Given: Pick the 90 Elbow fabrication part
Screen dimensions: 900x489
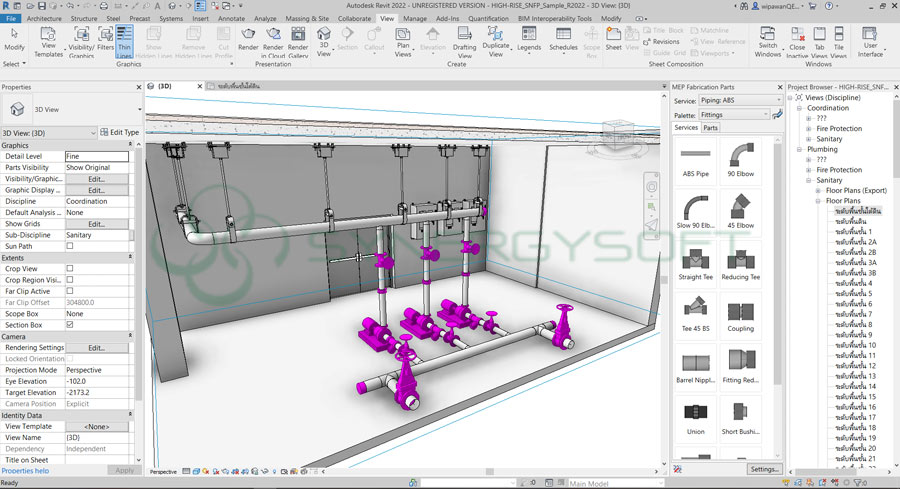Looking at the screenshot, I should point(740,159).
